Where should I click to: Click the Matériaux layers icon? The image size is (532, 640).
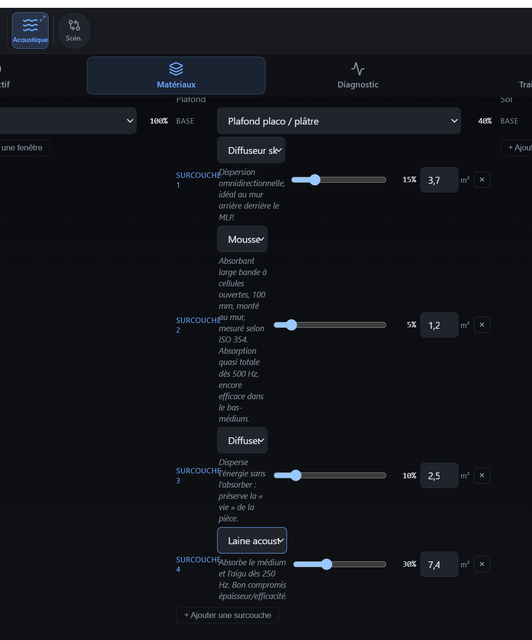tap(176, 69)
